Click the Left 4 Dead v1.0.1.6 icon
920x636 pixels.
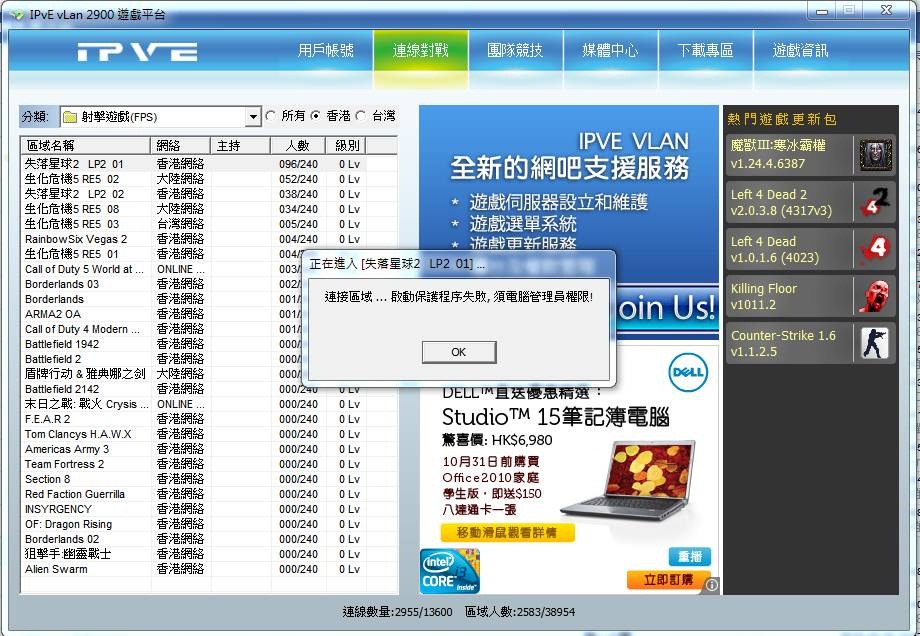click(875, 249)
